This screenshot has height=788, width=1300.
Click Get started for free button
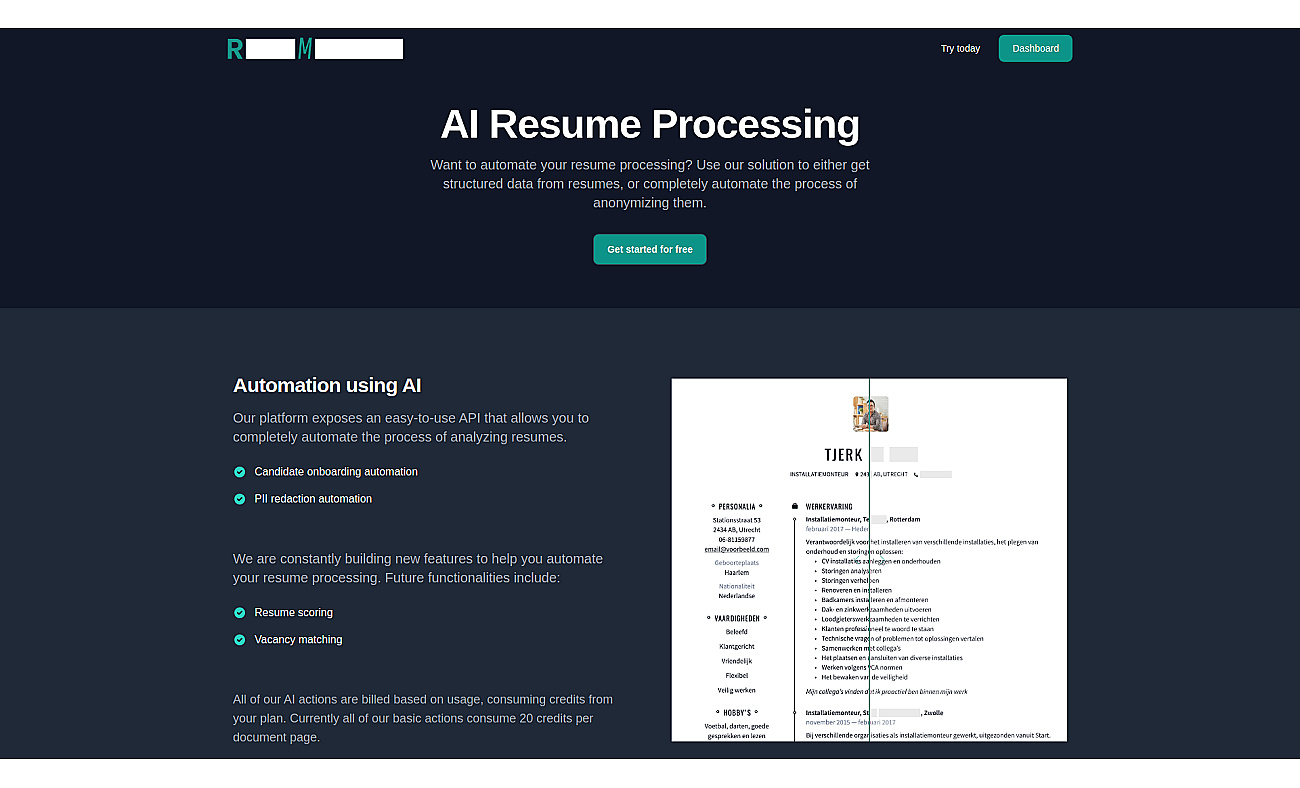tap(650, 249)
